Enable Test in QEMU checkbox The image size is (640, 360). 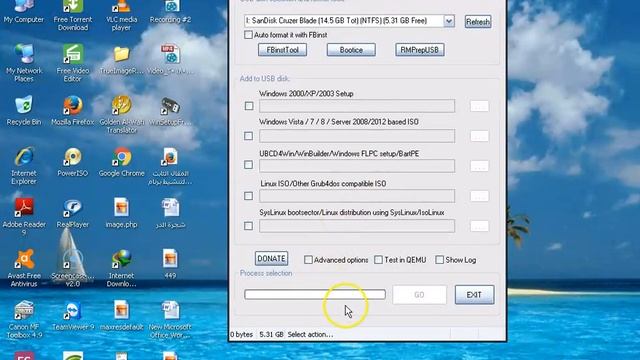tap(378, 260)
